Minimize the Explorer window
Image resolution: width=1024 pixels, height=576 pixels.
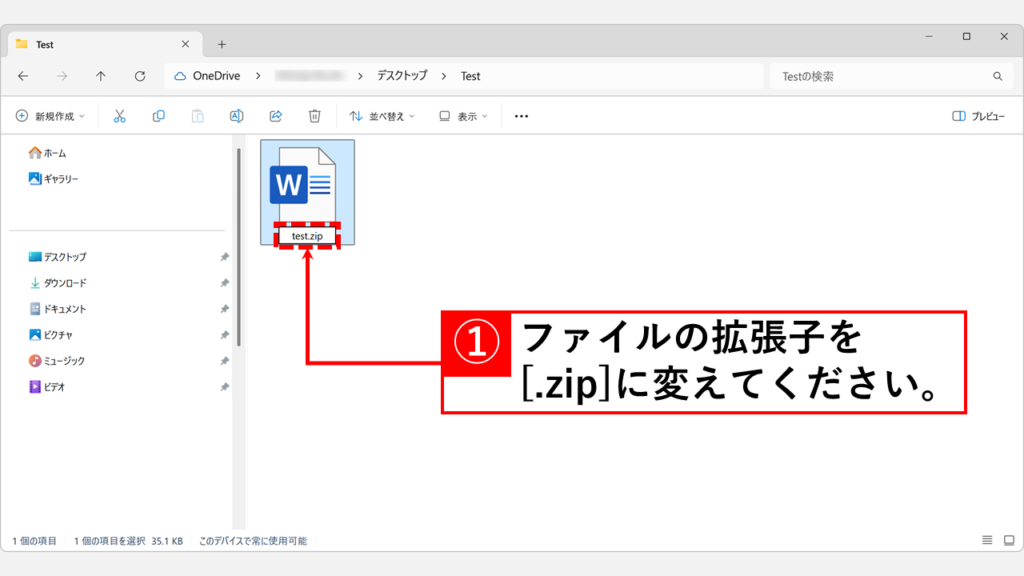tap(929, 37)
